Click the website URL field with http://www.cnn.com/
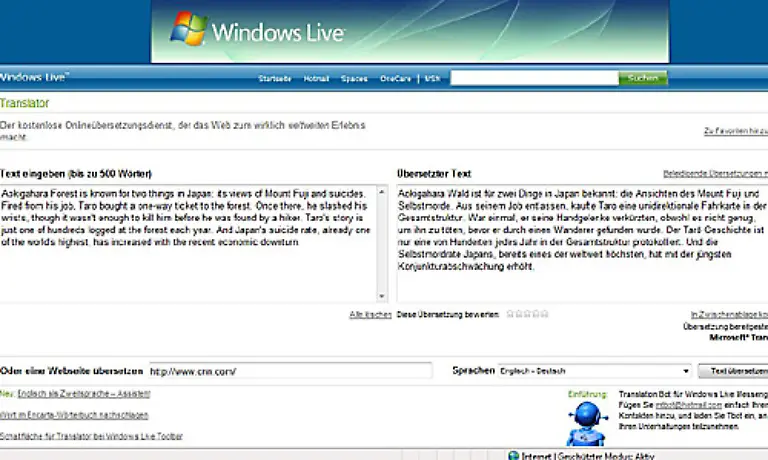Viewport: 768px width, 460px height. [290, 371]
